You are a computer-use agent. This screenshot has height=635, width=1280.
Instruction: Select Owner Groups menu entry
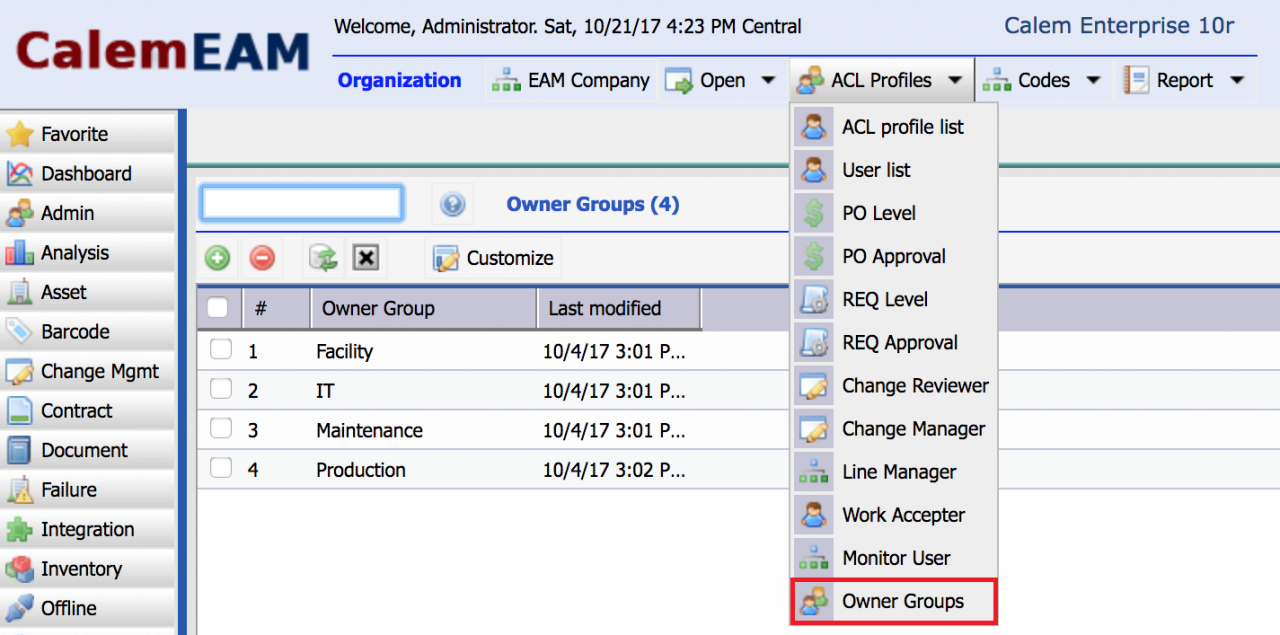click(x=894, y=601)
